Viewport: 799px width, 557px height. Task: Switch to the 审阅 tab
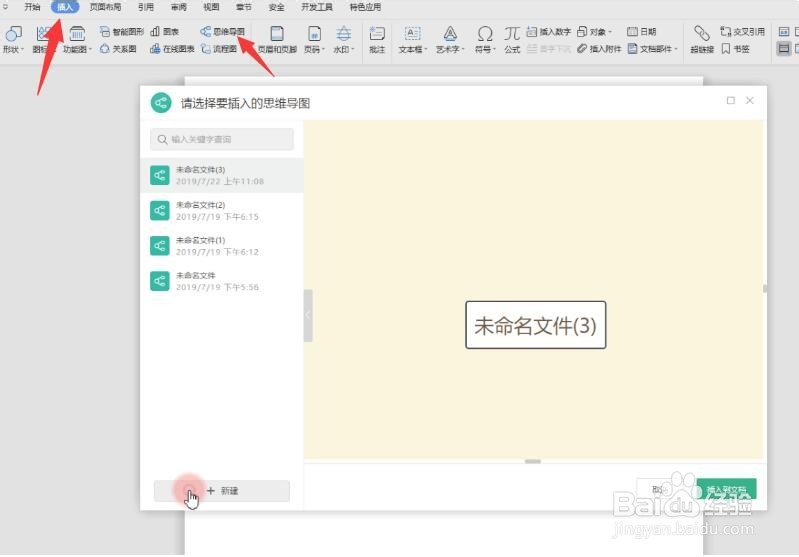tap(178, 7)
